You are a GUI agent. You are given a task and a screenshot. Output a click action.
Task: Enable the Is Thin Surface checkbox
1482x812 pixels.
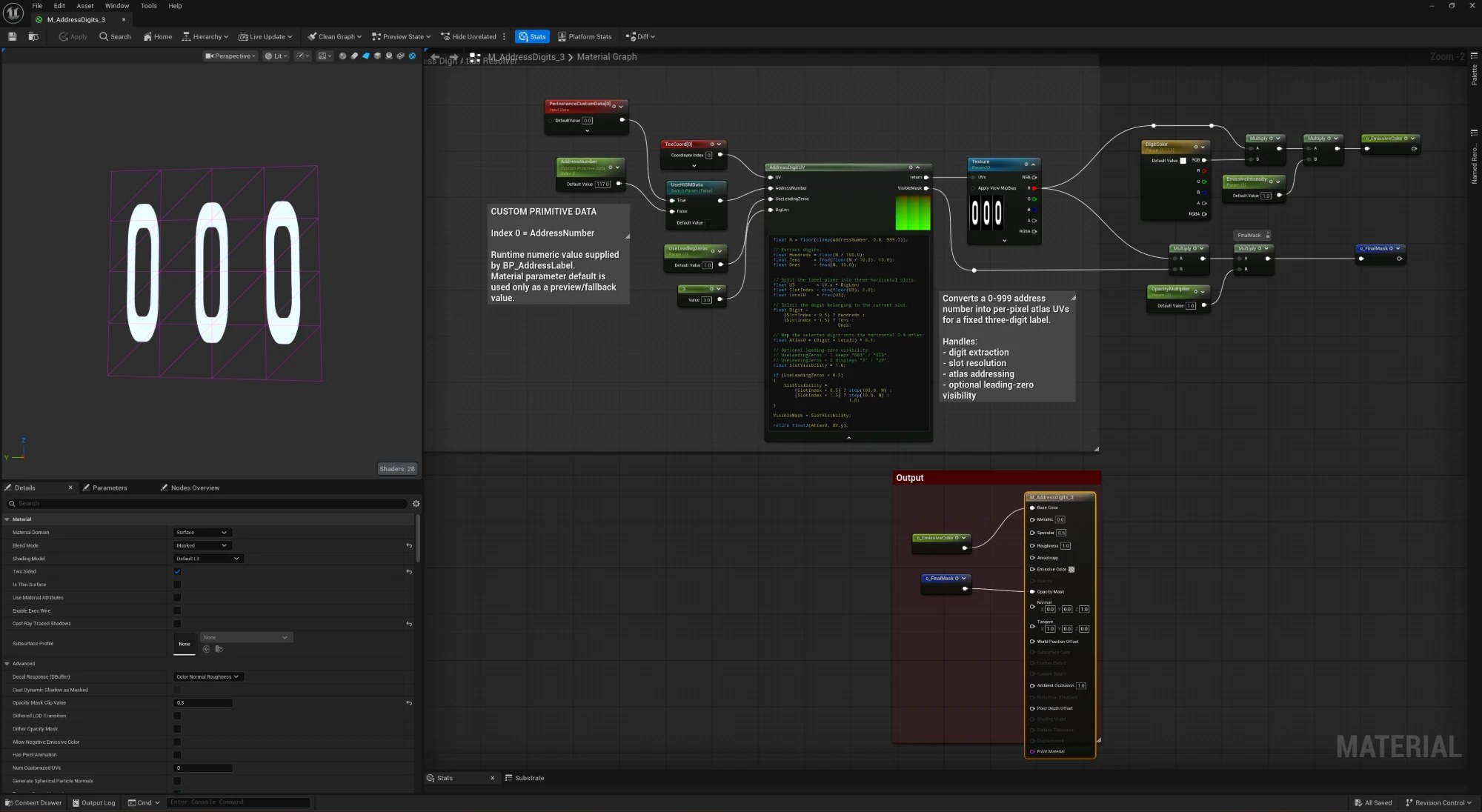(177, 585)
